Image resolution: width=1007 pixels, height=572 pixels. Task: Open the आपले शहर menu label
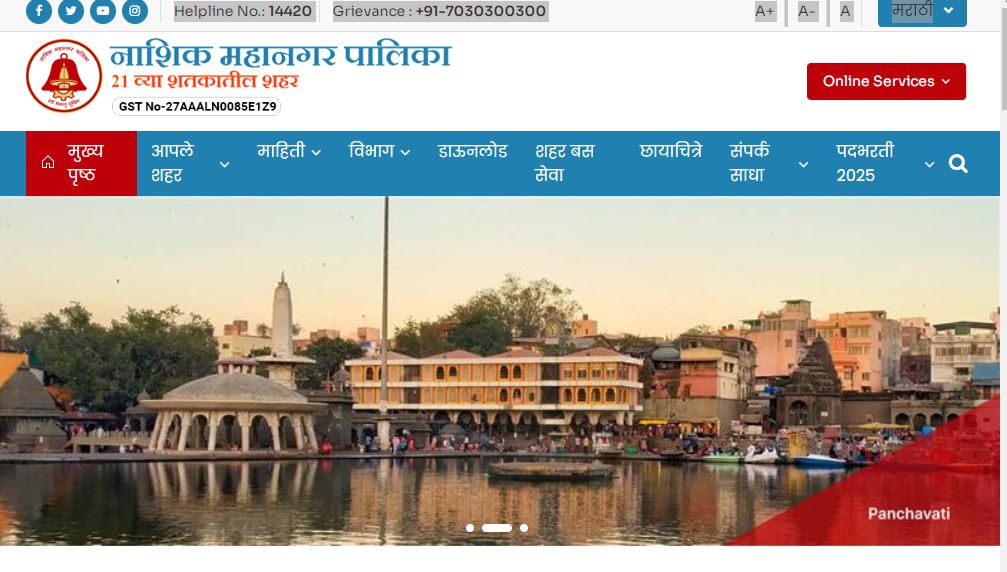point(172,163)
